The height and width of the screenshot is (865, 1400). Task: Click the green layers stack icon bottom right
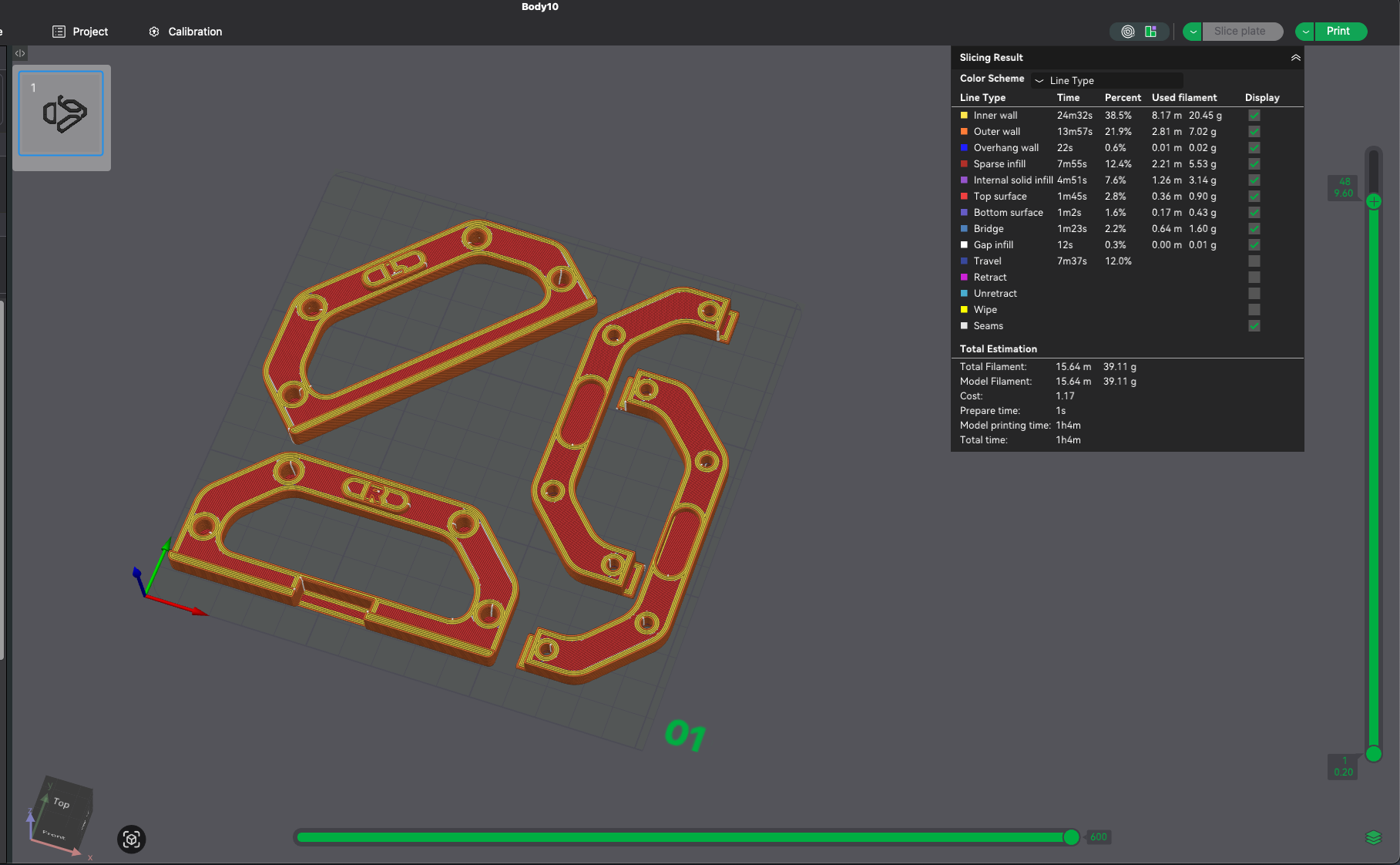(x=1373, y=837)
